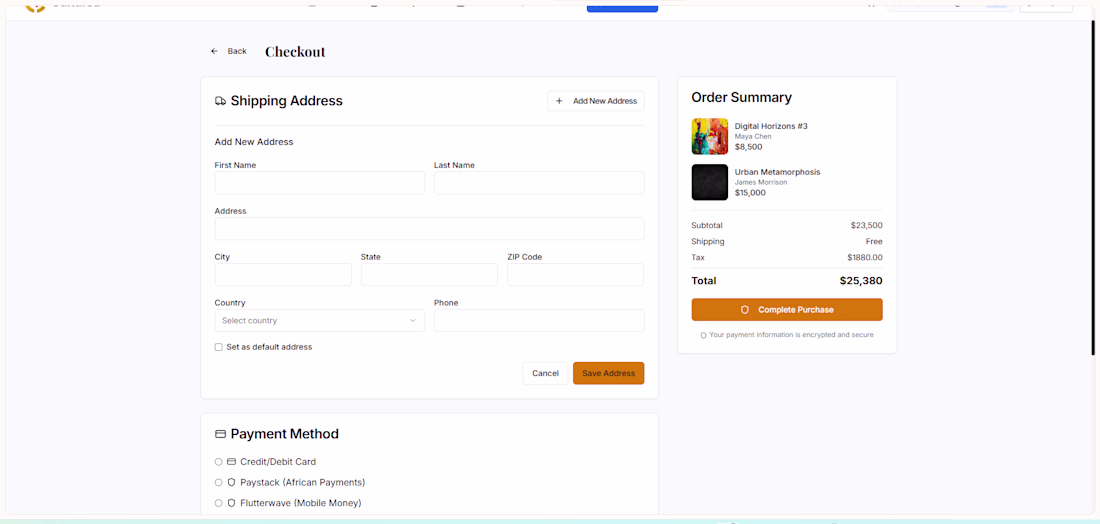
Task: Choose the Paystack (African Payments) radio button
Action: pos(218,483)
